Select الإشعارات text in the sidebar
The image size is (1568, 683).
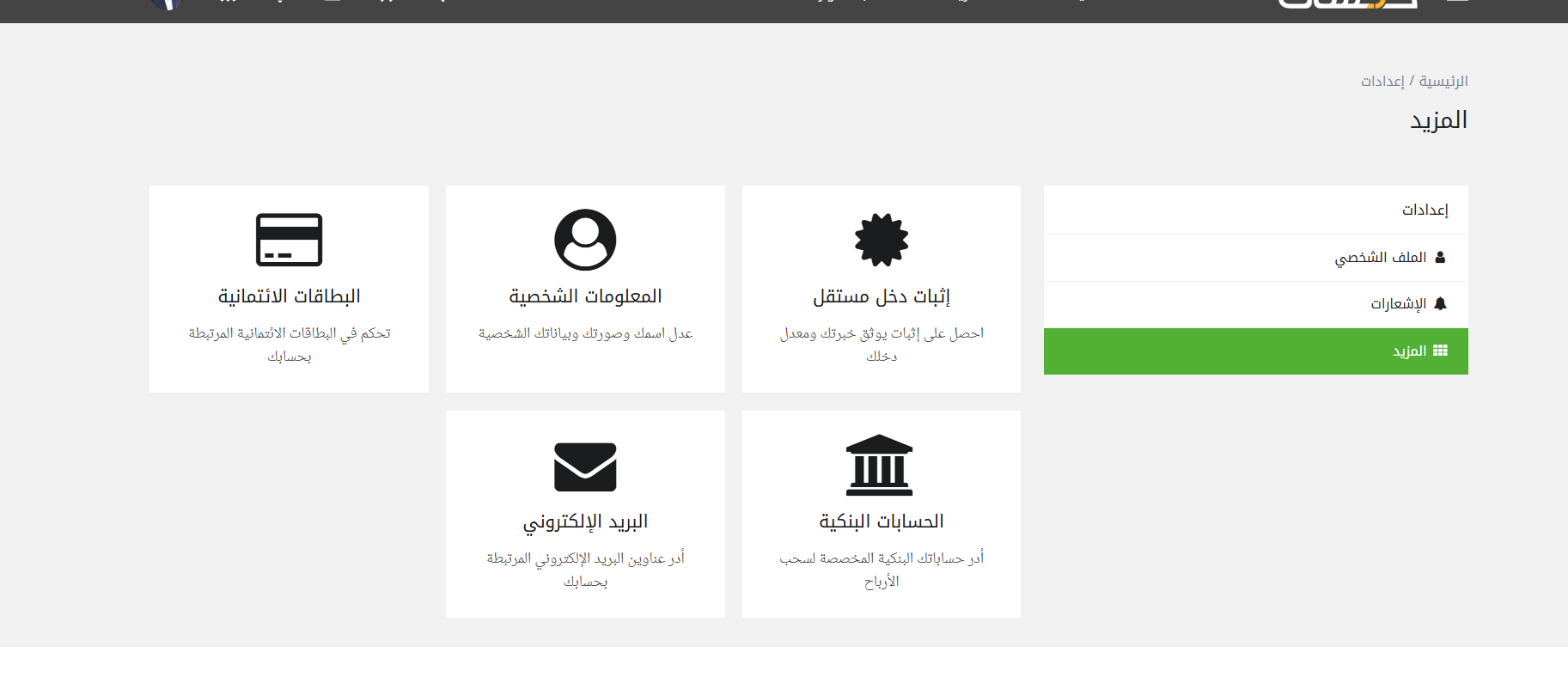pos(1398,304)
